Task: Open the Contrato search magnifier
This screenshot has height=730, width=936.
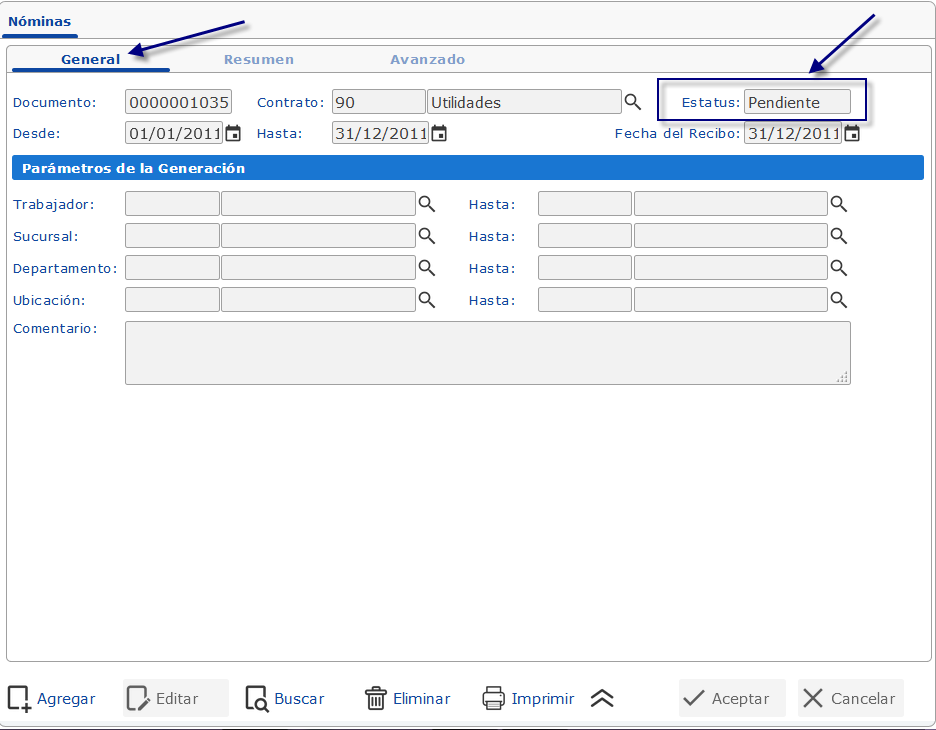Action: 633,102
